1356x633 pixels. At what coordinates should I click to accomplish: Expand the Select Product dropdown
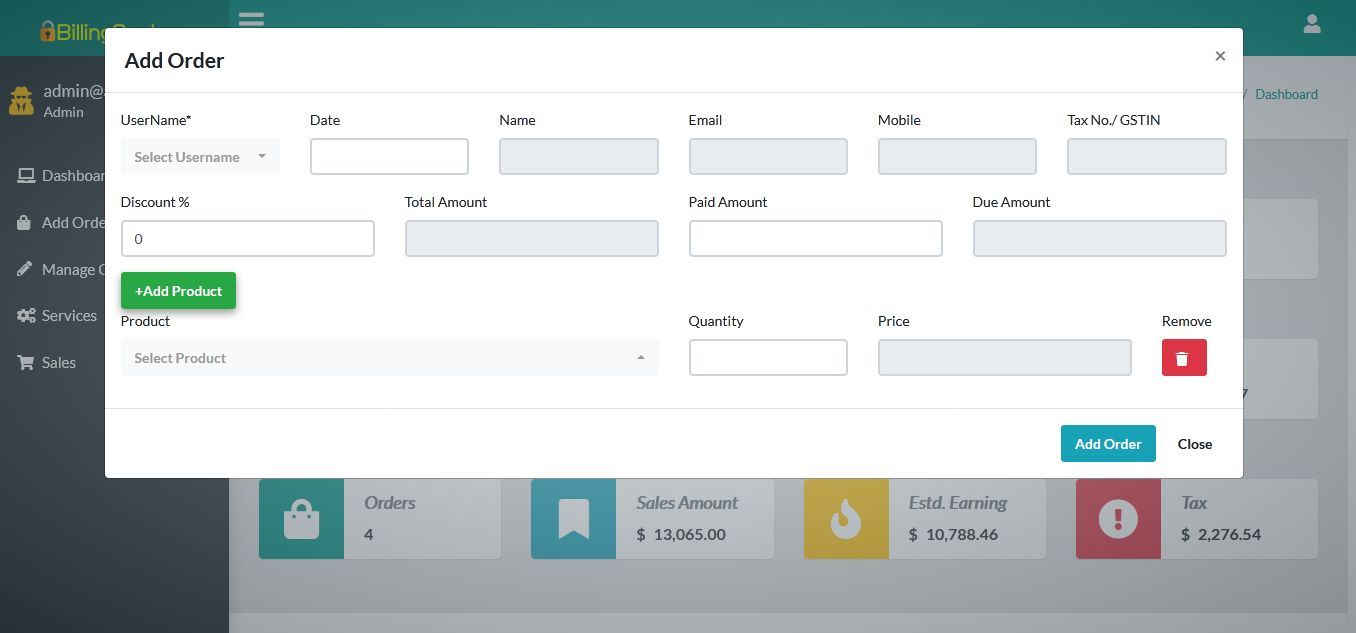click(x=389, y=357)
